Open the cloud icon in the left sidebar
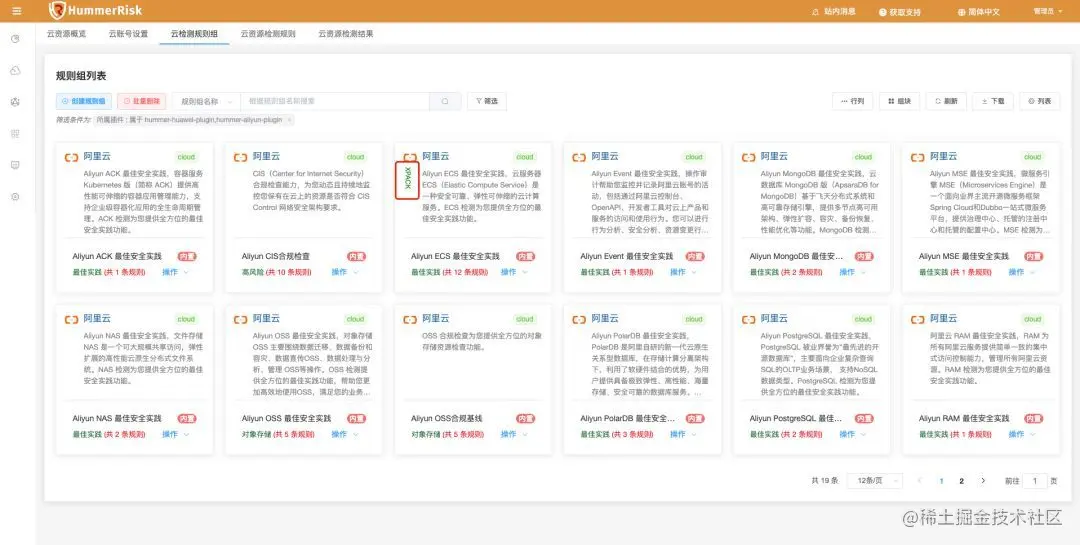1080x545 pixels. coord(16,71)
